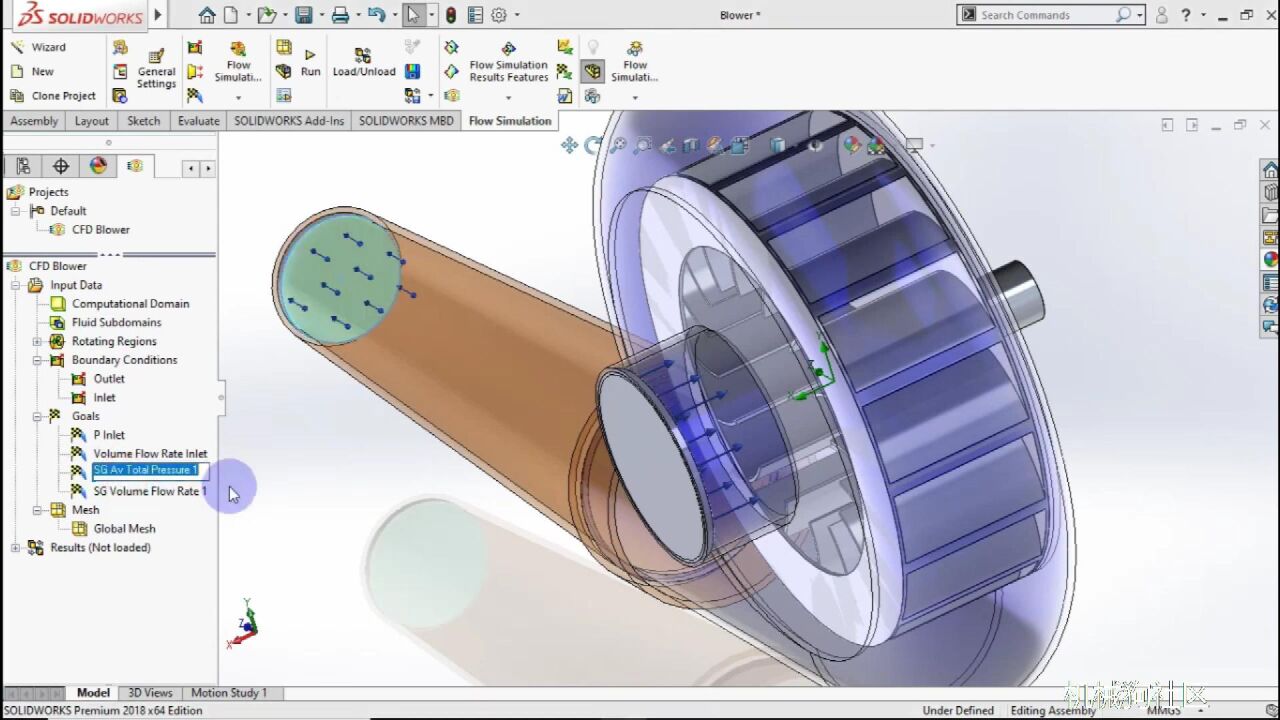Open the SOLIDWORKS Add-Ins tab
1280x720 pixels.
point(289,121)
